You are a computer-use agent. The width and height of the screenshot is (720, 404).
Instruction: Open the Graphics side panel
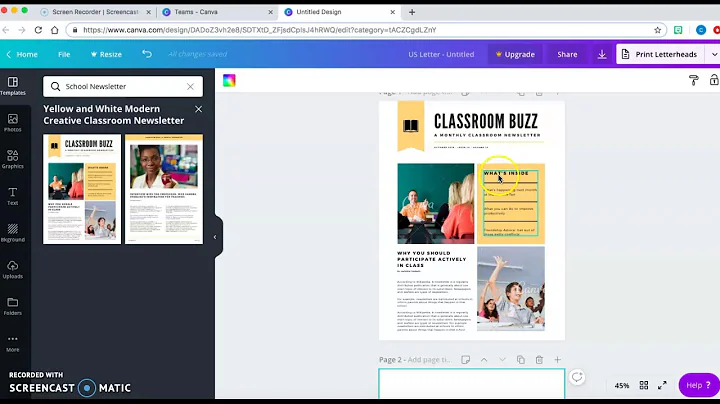[13, 160]
